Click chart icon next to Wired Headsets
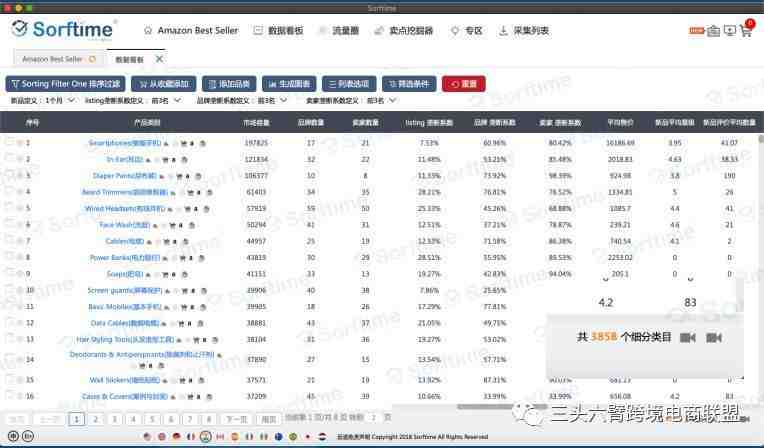Screen dimensions: 764x448 pos(170,209)
